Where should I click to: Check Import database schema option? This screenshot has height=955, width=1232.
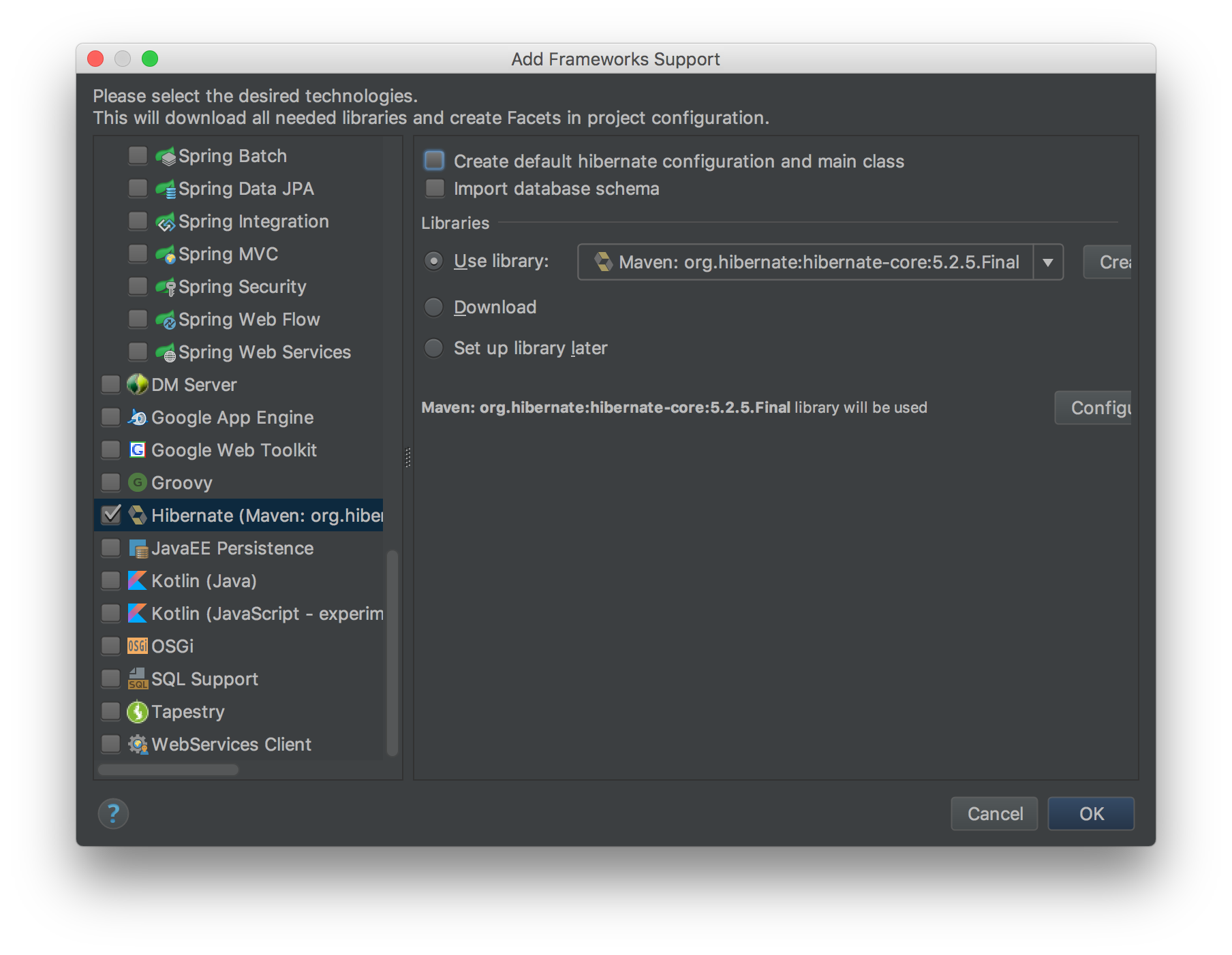(434, 188)
